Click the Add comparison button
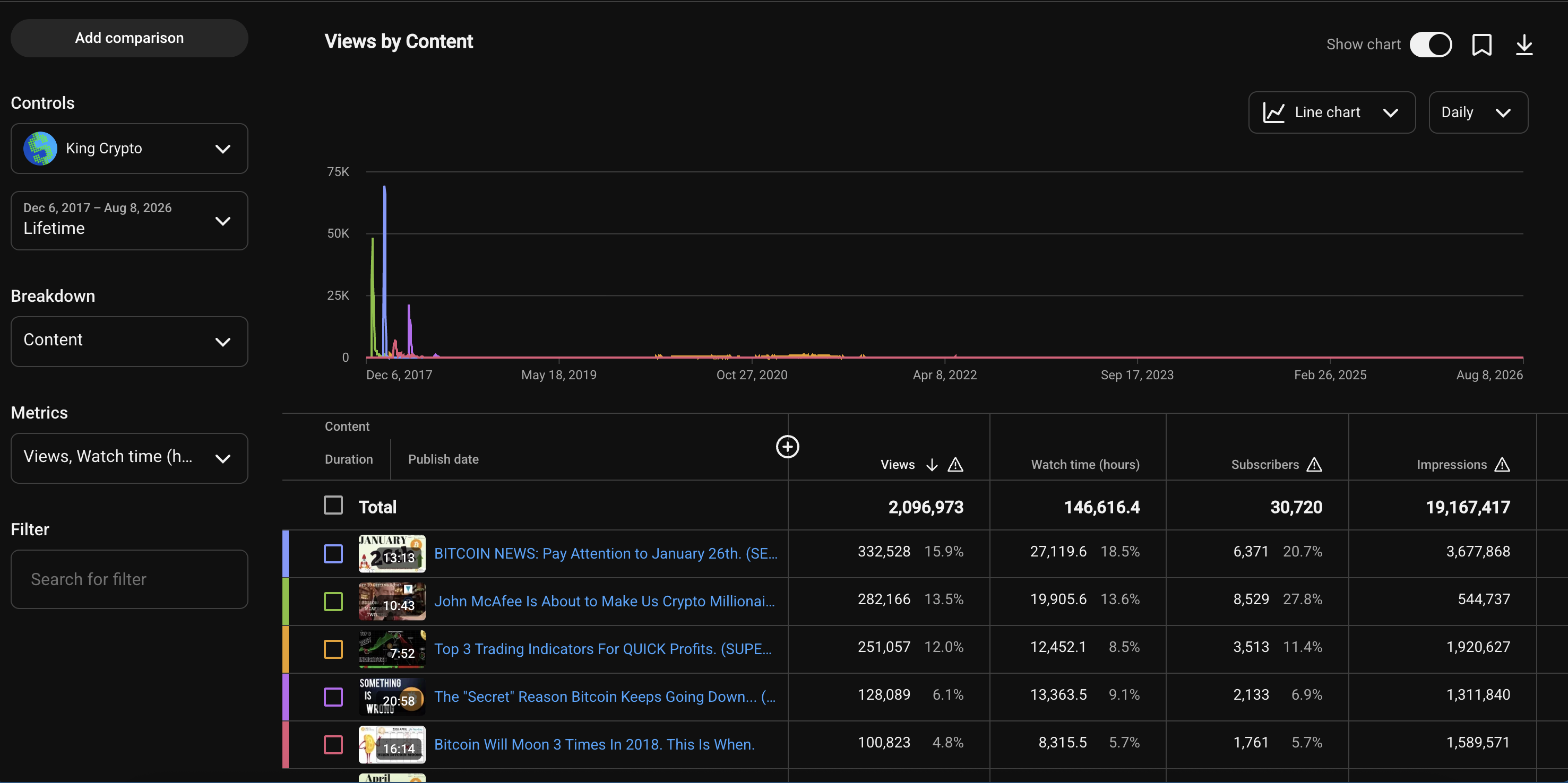 [x=129, y=38]
